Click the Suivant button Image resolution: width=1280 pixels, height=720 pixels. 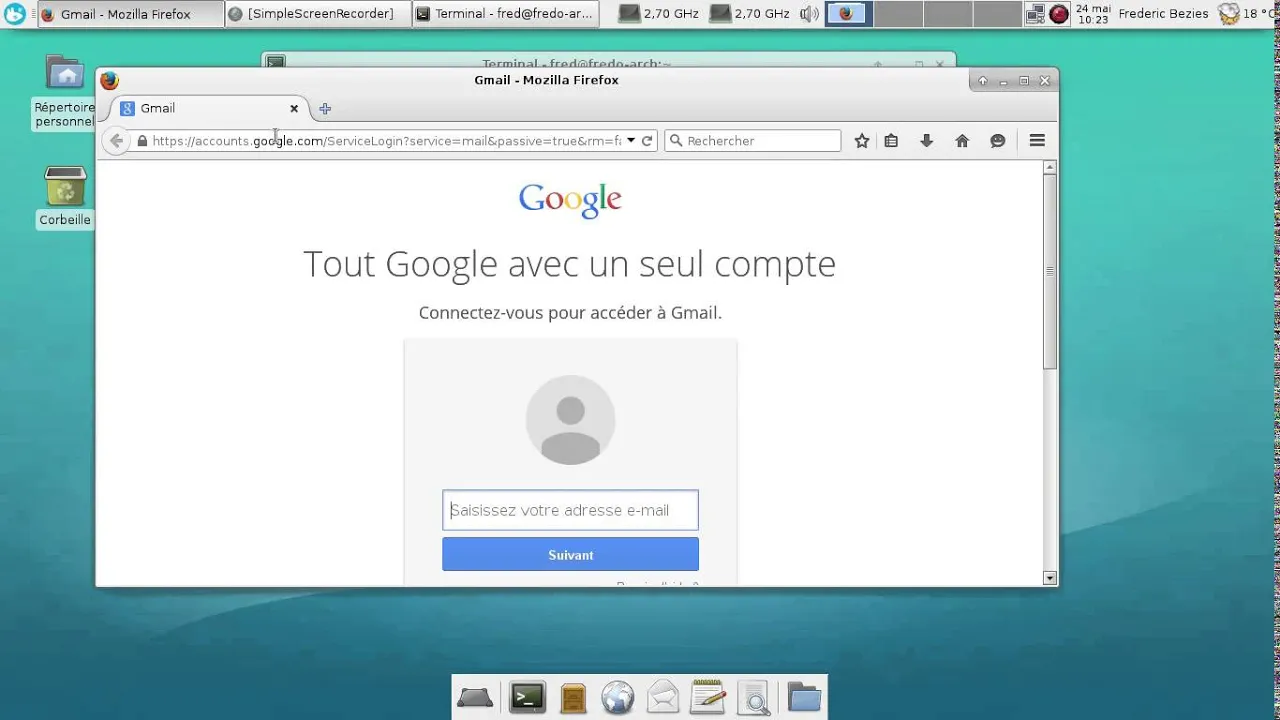point(570,554)
